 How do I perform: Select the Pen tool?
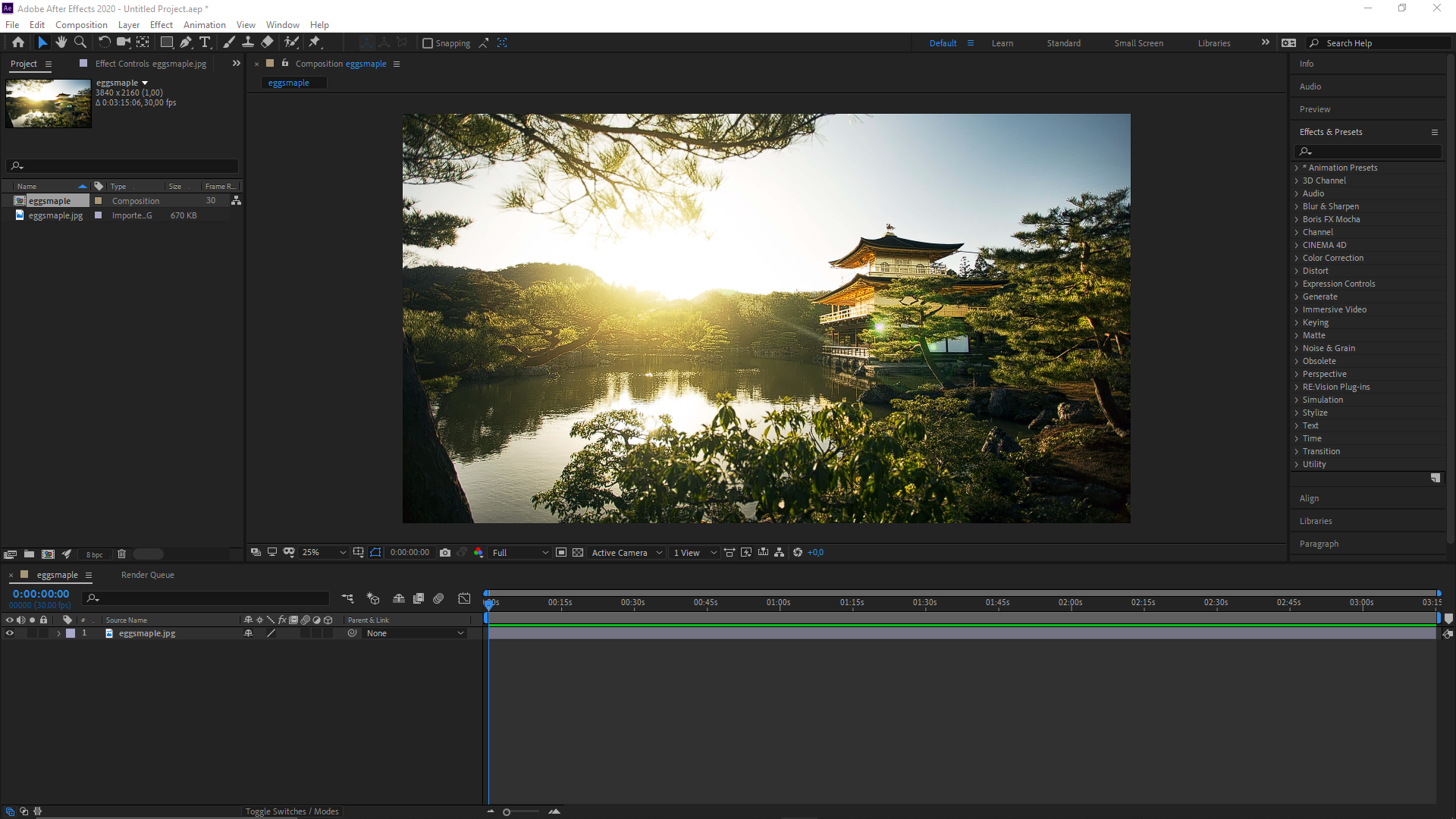click(x=186, y=42)
